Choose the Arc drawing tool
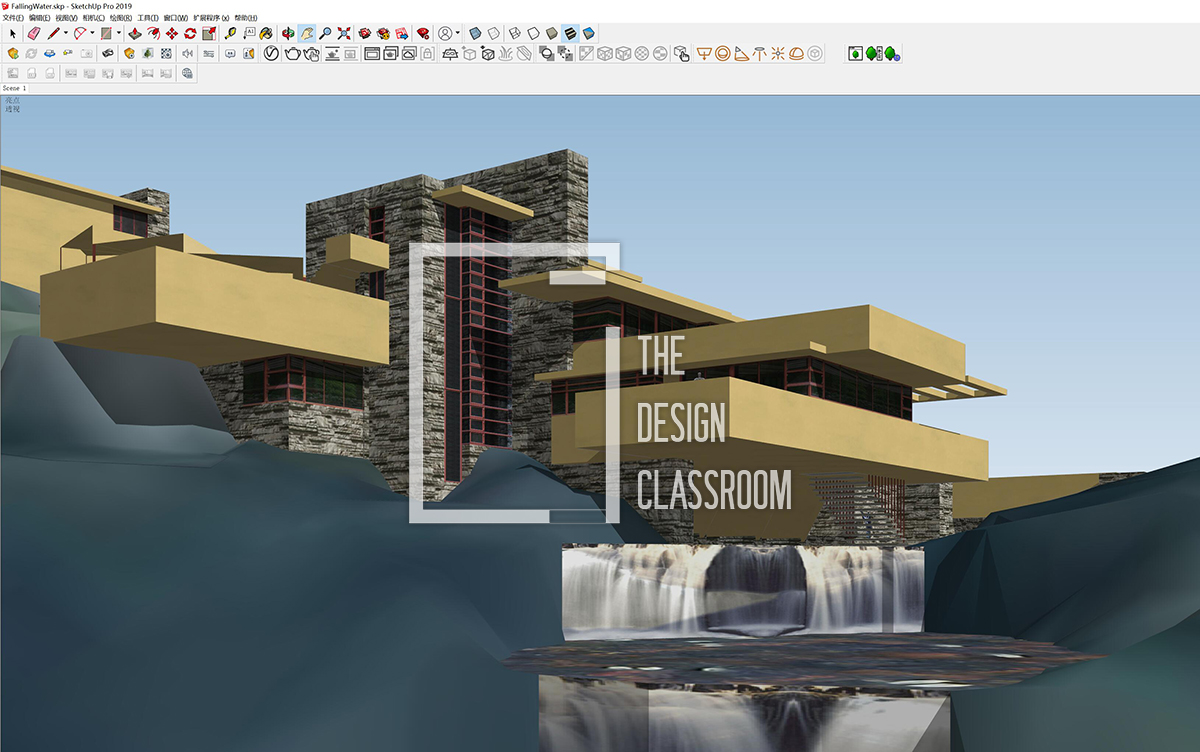The image size is (1200, 752). (79, 33)
